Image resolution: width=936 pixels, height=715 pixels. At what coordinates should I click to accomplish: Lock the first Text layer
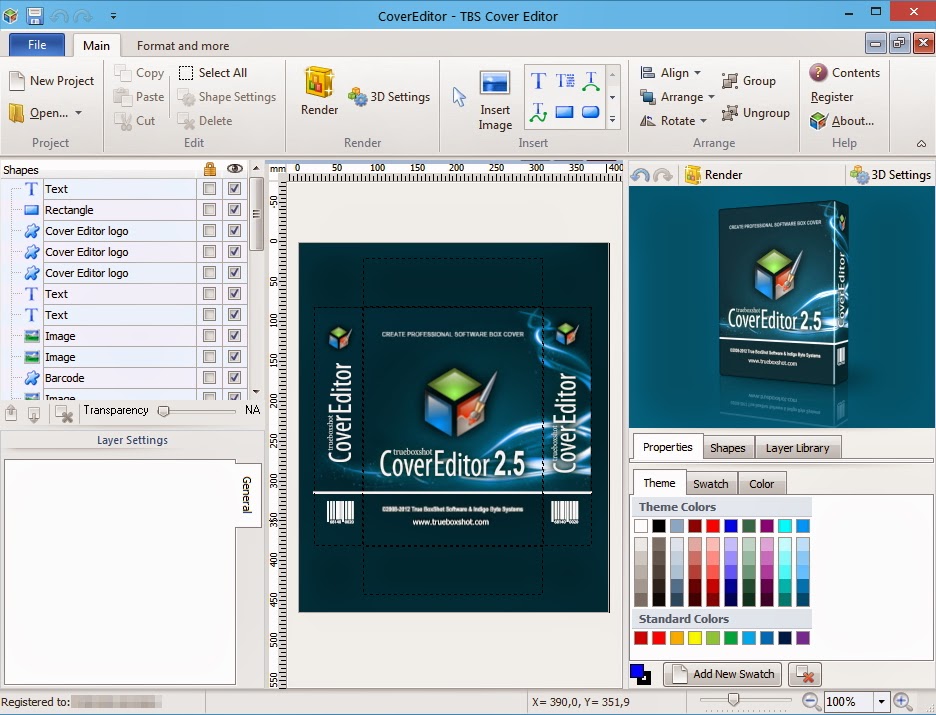pyautogui.click(x=209, y=189)
